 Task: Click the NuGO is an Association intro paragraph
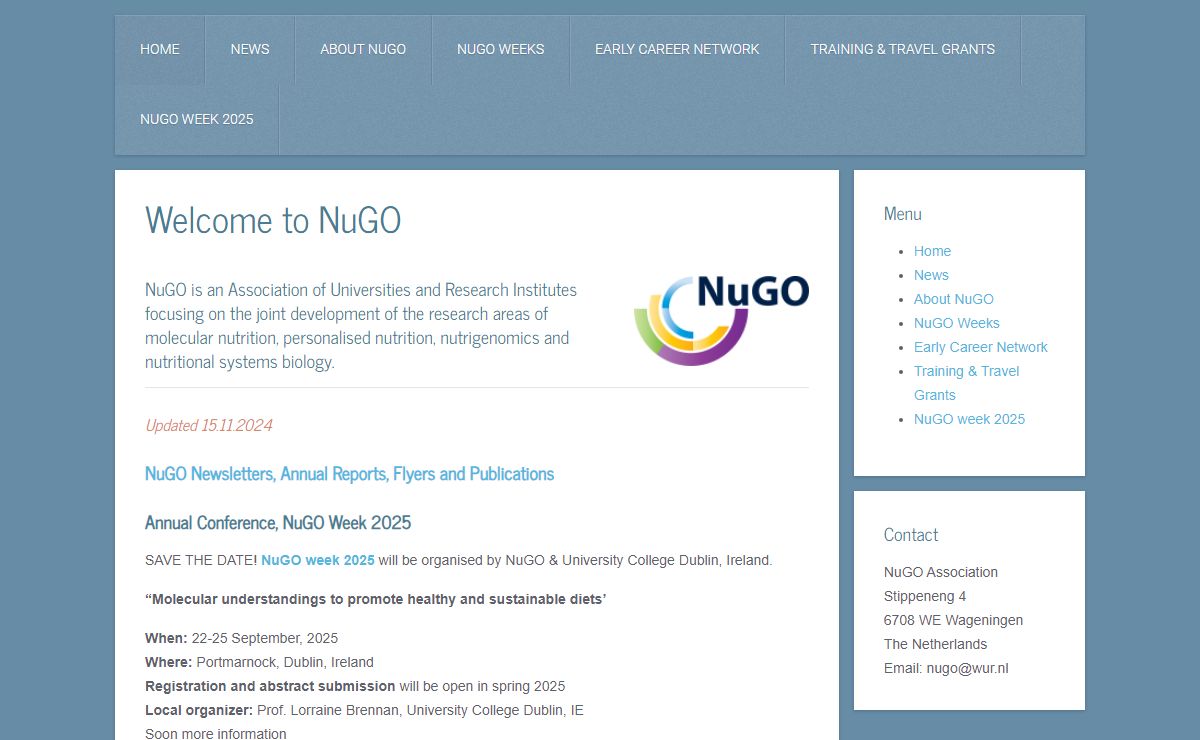(361, 326)
